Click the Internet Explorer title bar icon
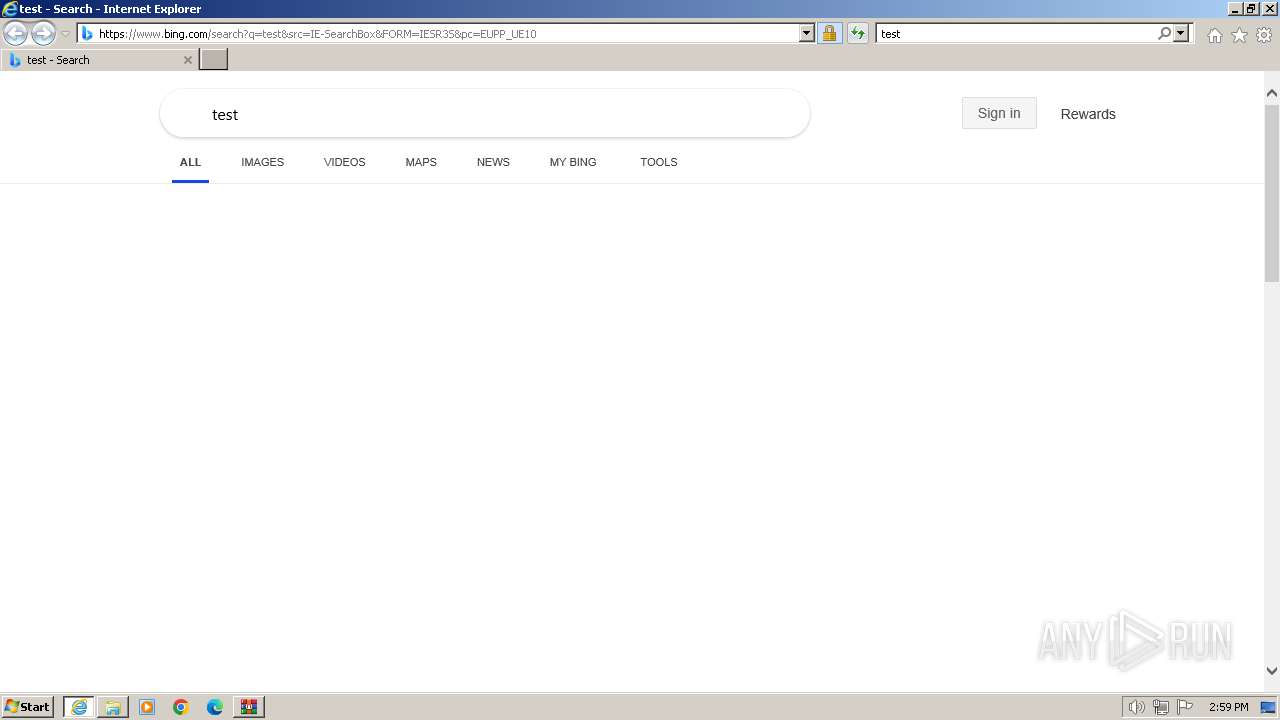Screen dimensions: 1280x720 pyautogui.click(x=10, y=9)
